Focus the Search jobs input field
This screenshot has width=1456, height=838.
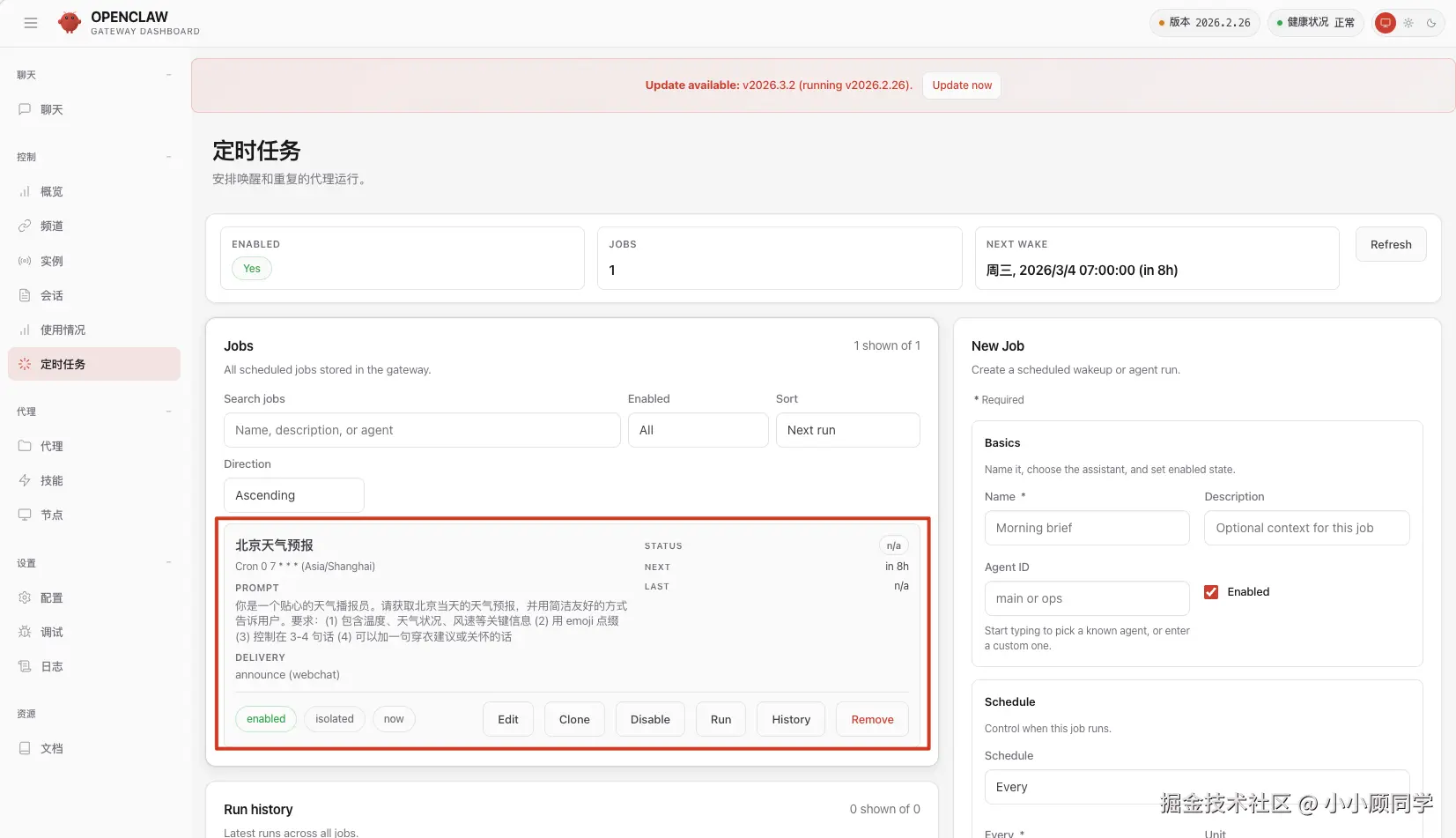click(422, 430)
